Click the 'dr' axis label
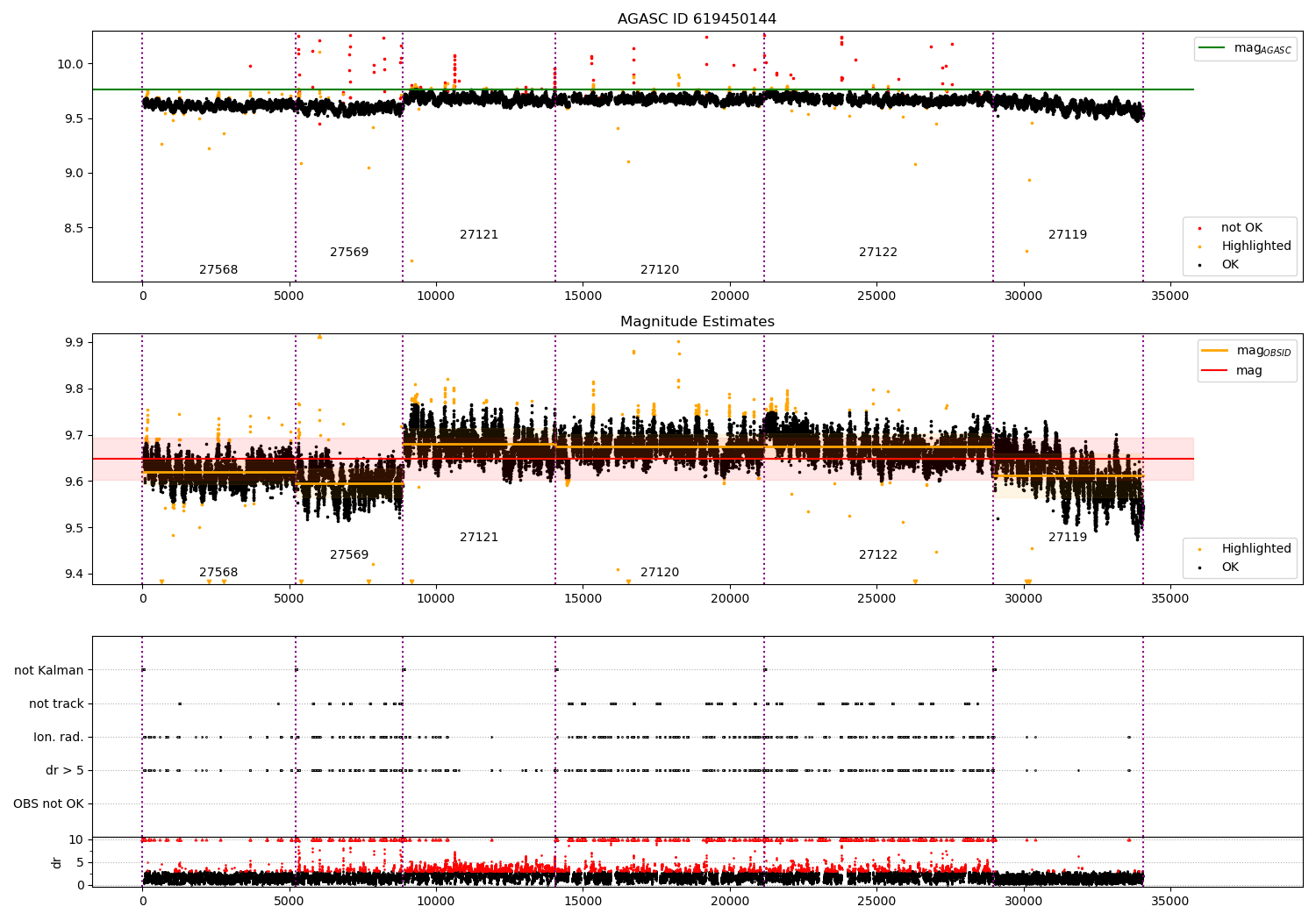The image size is (1316, 921). [57, 862]
